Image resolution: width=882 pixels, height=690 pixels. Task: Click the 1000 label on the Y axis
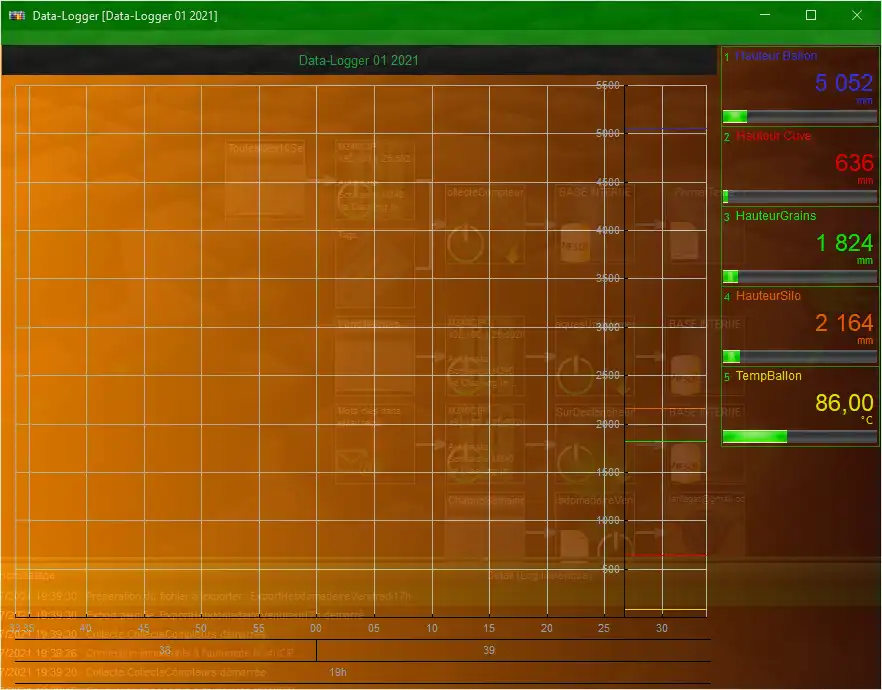[608, 521]
